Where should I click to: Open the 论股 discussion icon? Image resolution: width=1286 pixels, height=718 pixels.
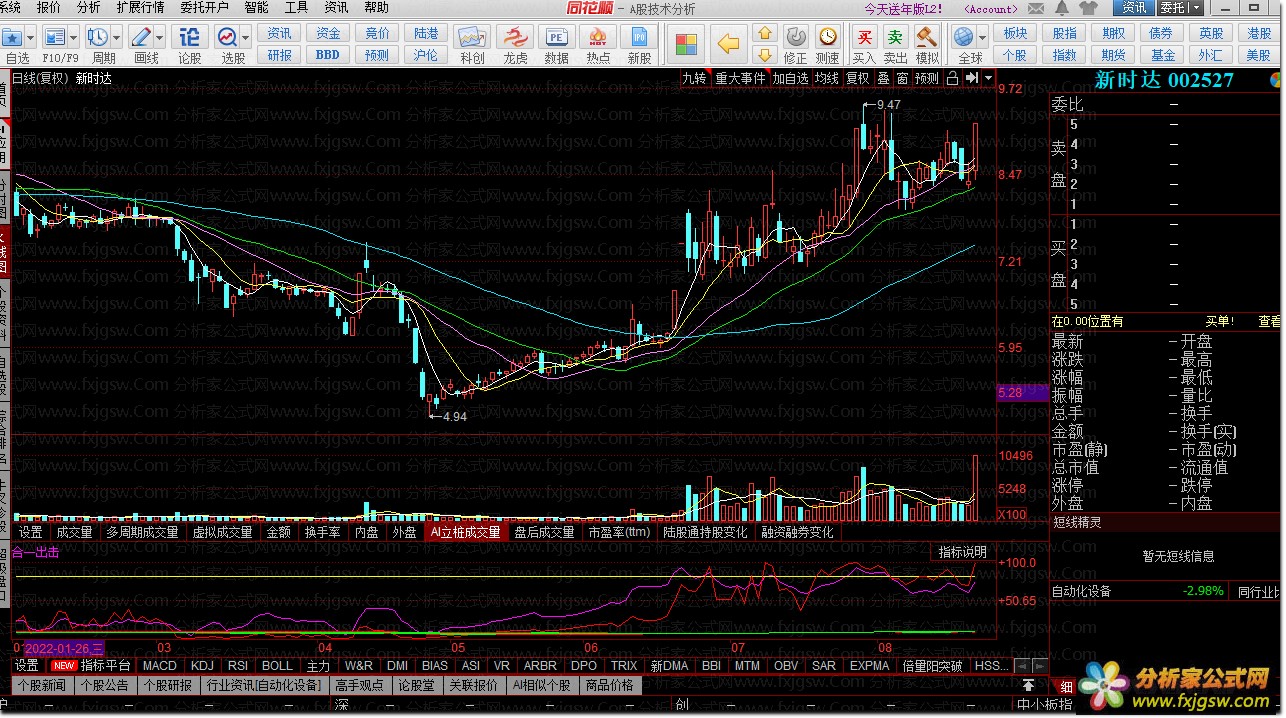click(189, 37)
